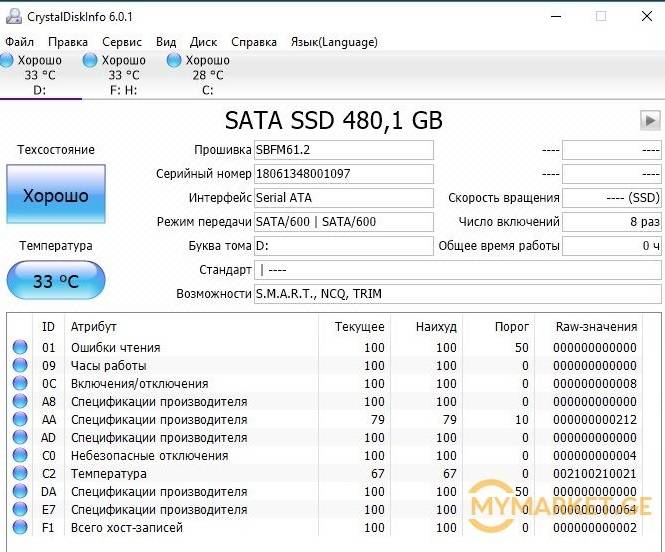
Task: Click status orb for attribute AD row
Action: [x=20, y=437]
